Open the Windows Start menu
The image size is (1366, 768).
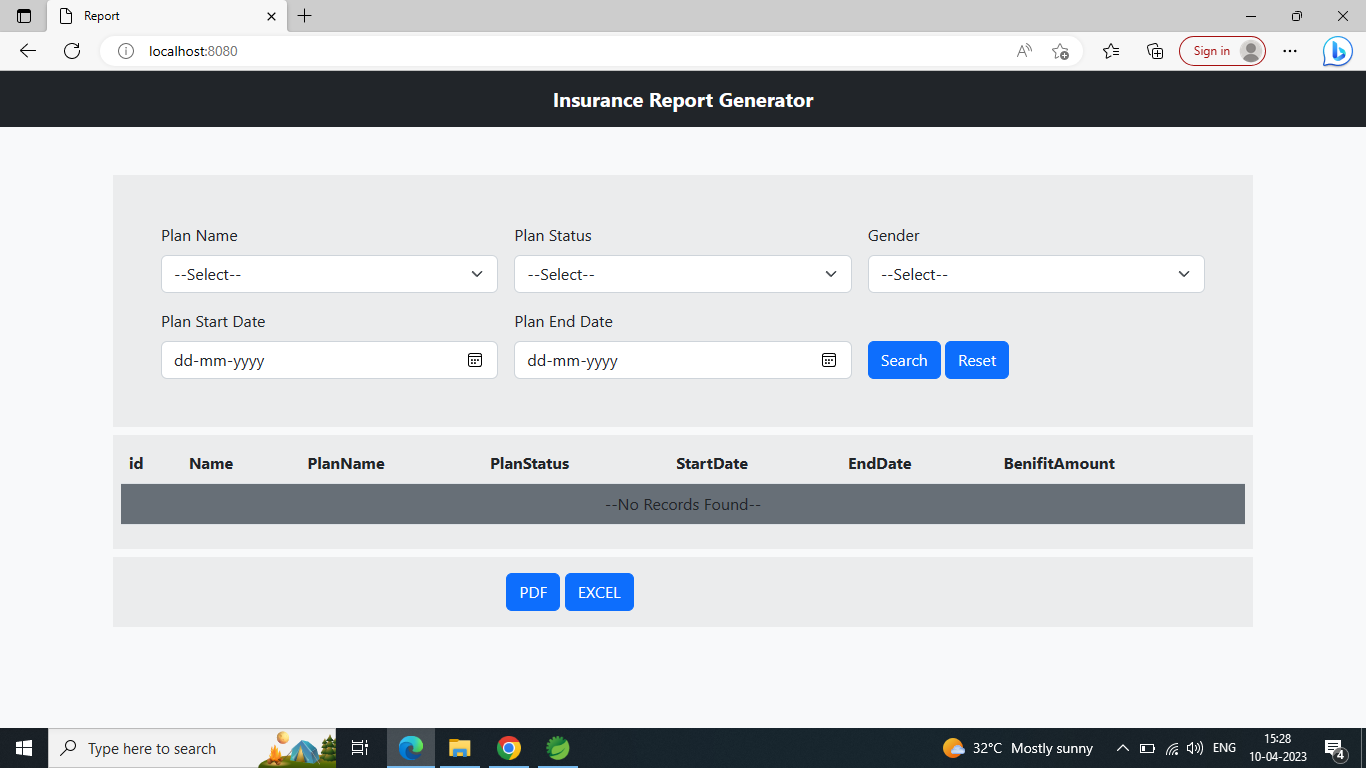point(24,748)
